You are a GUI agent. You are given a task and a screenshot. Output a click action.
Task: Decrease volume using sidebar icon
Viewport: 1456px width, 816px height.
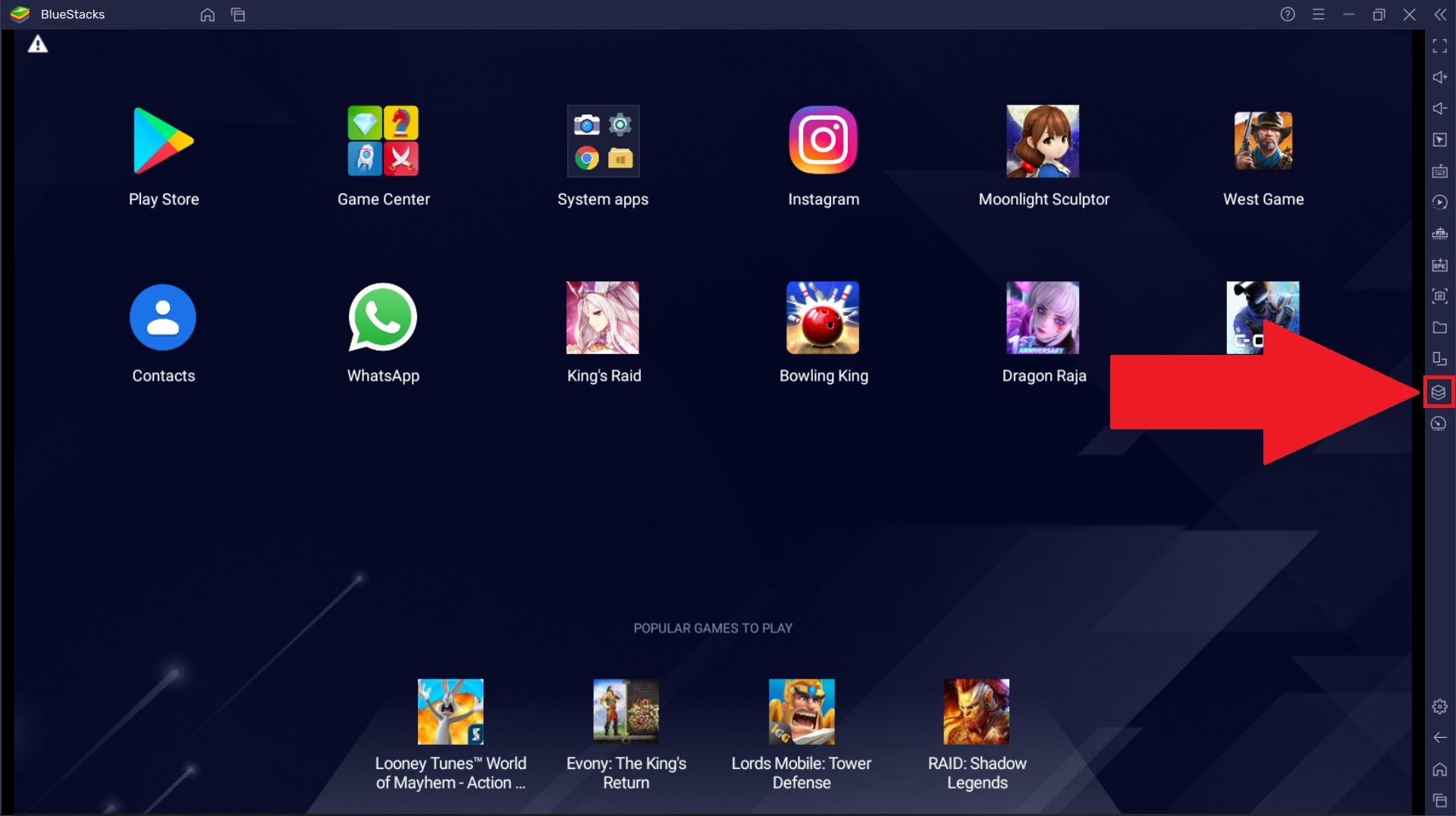coord(1439,108)
